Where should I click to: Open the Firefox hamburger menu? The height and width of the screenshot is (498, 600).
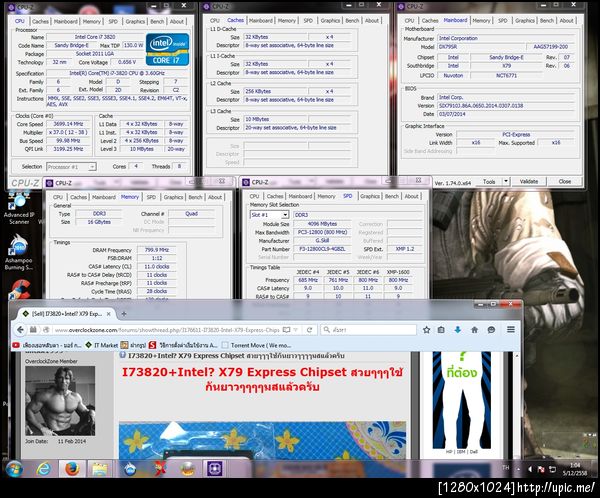click(510, 329)
